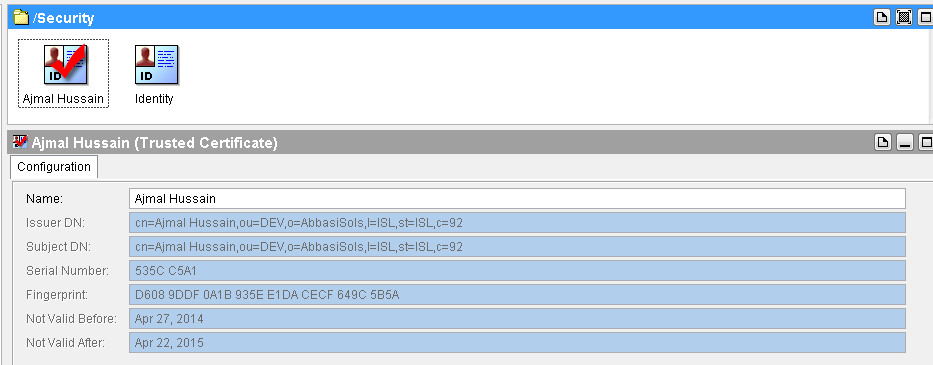Click the Subject DN field
933x365 pixels.
tap(517, 247)
